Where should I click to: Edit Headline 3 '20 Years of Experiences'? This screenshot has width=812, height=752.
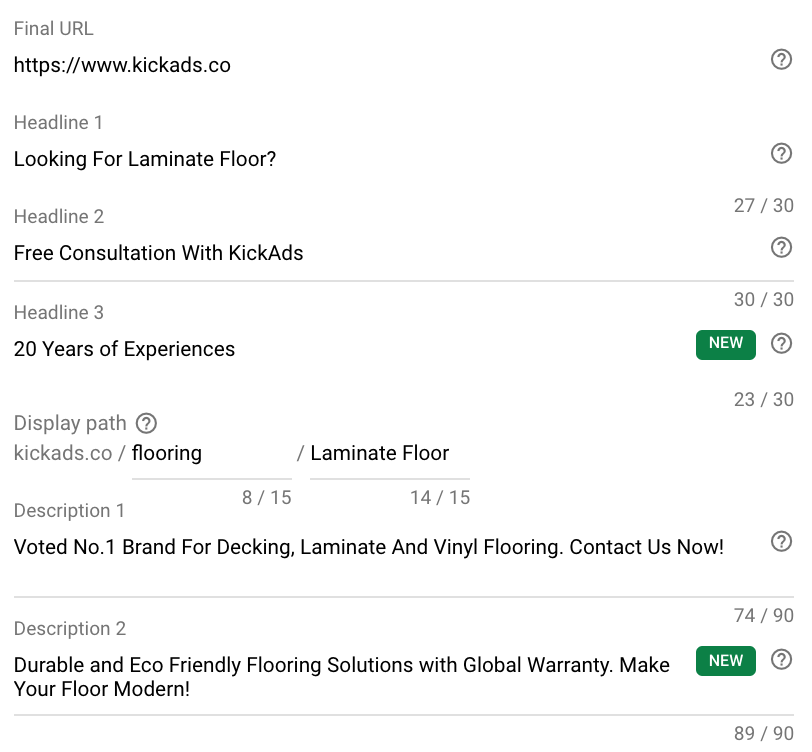click(x=352, y=349)
